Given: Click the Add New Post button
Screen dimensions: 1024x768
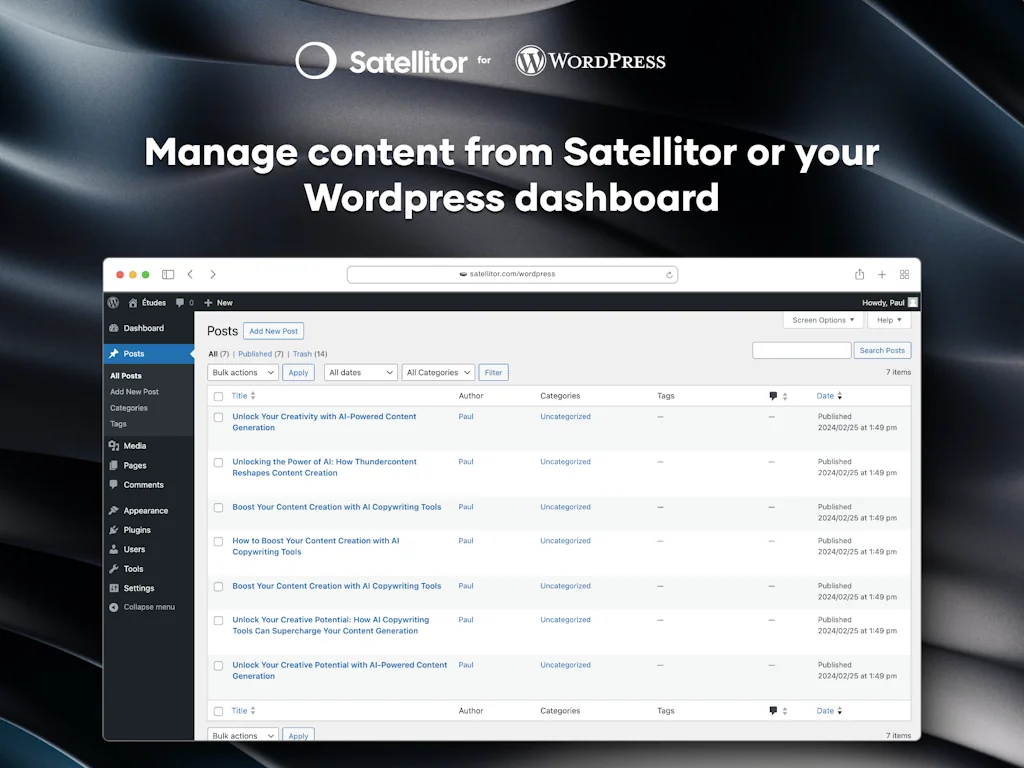Looking at the screenshot, I should (x=273, y=331).
